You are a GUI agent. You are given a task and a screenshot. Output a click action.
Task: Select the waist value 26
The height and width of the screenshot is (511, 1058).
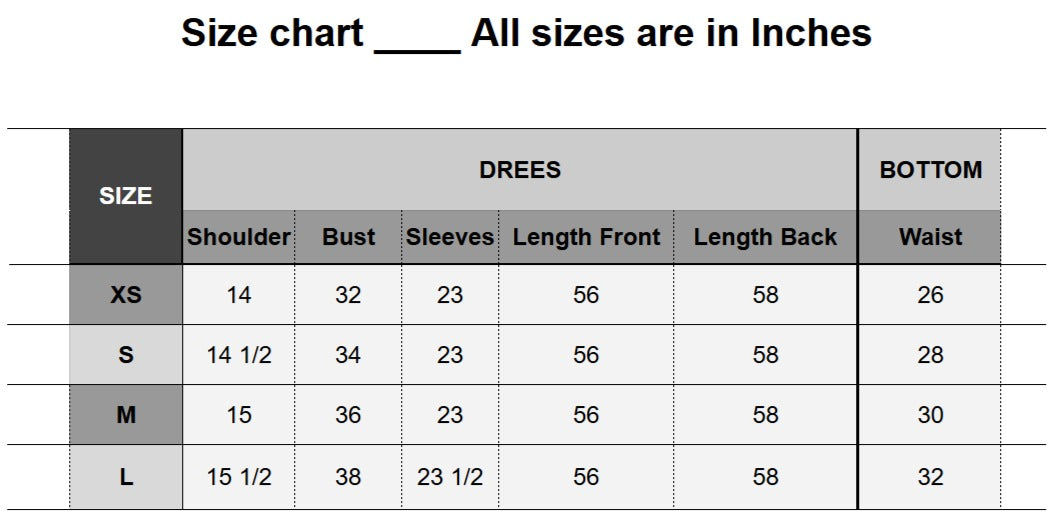click(930, 295)
